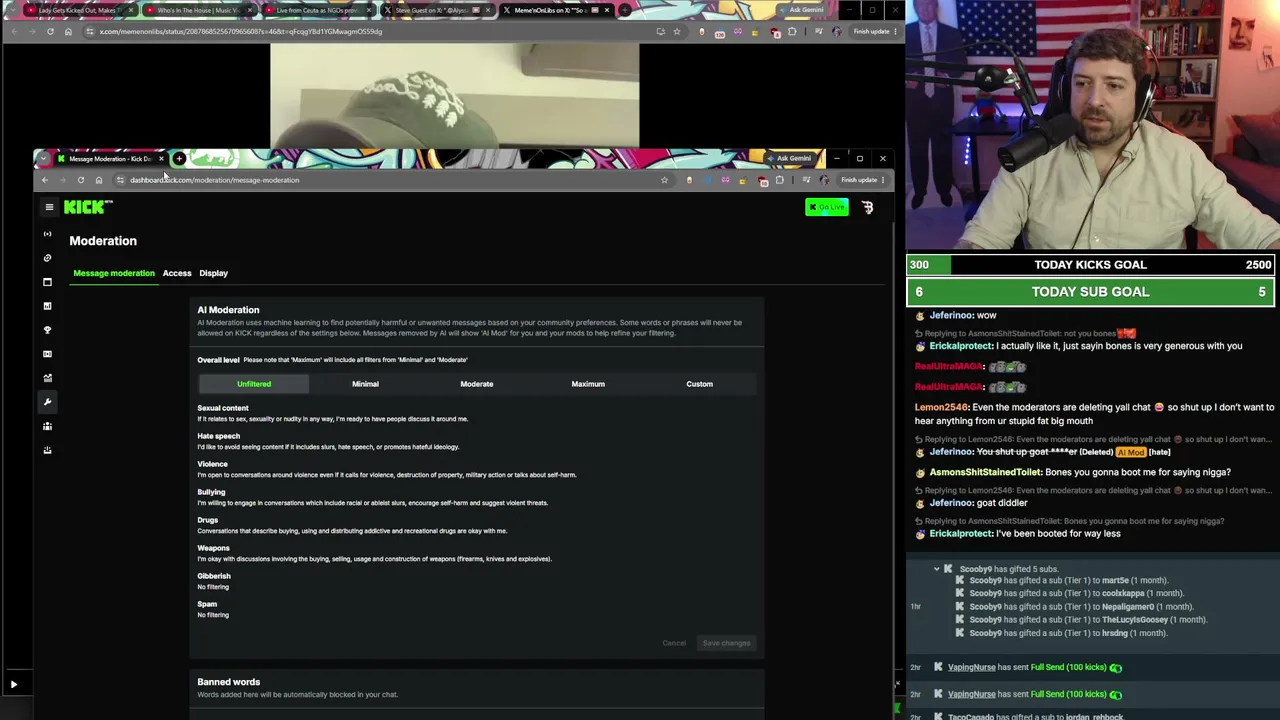The height and width of the screenshot is (720, 1280).
Task: Click Jeferinoo's 'goat diddler' chat message
Action: point(1001,503)
